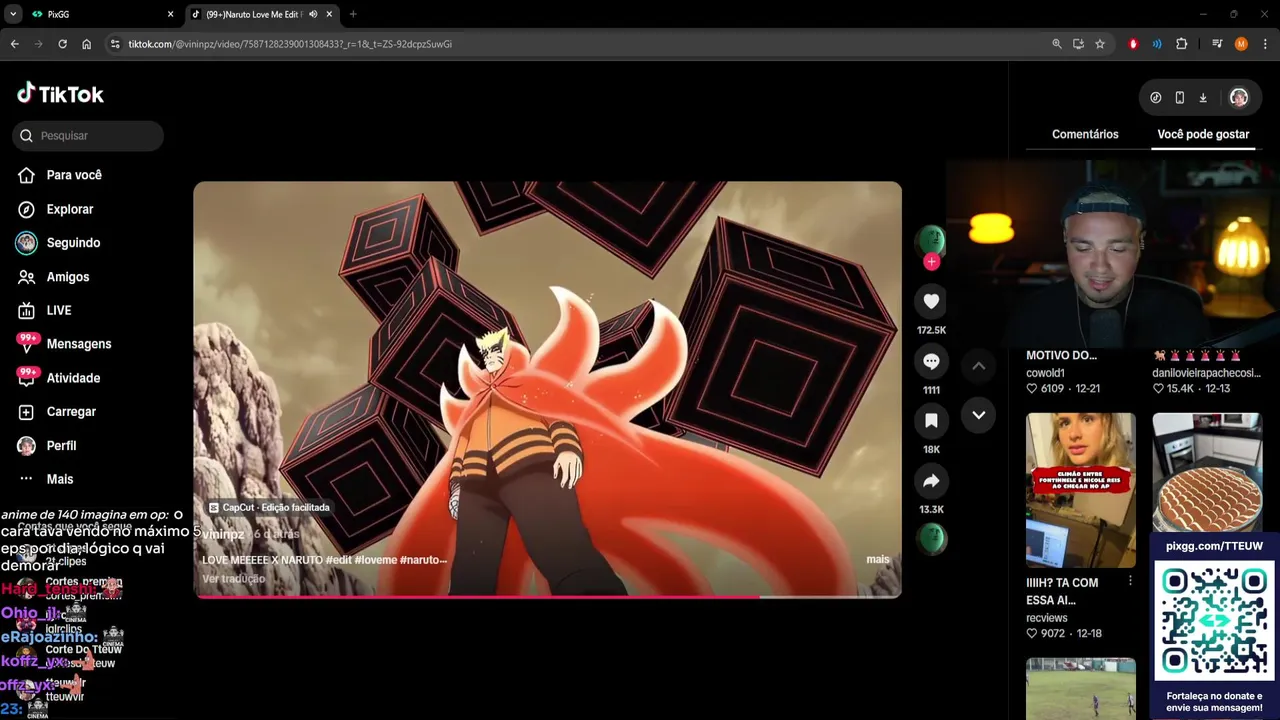Image resolution: width=1280 pixels, height=720 pixels.
Task: Open the Chrome profile M avatar
Action: click(x=1241, y=44)
